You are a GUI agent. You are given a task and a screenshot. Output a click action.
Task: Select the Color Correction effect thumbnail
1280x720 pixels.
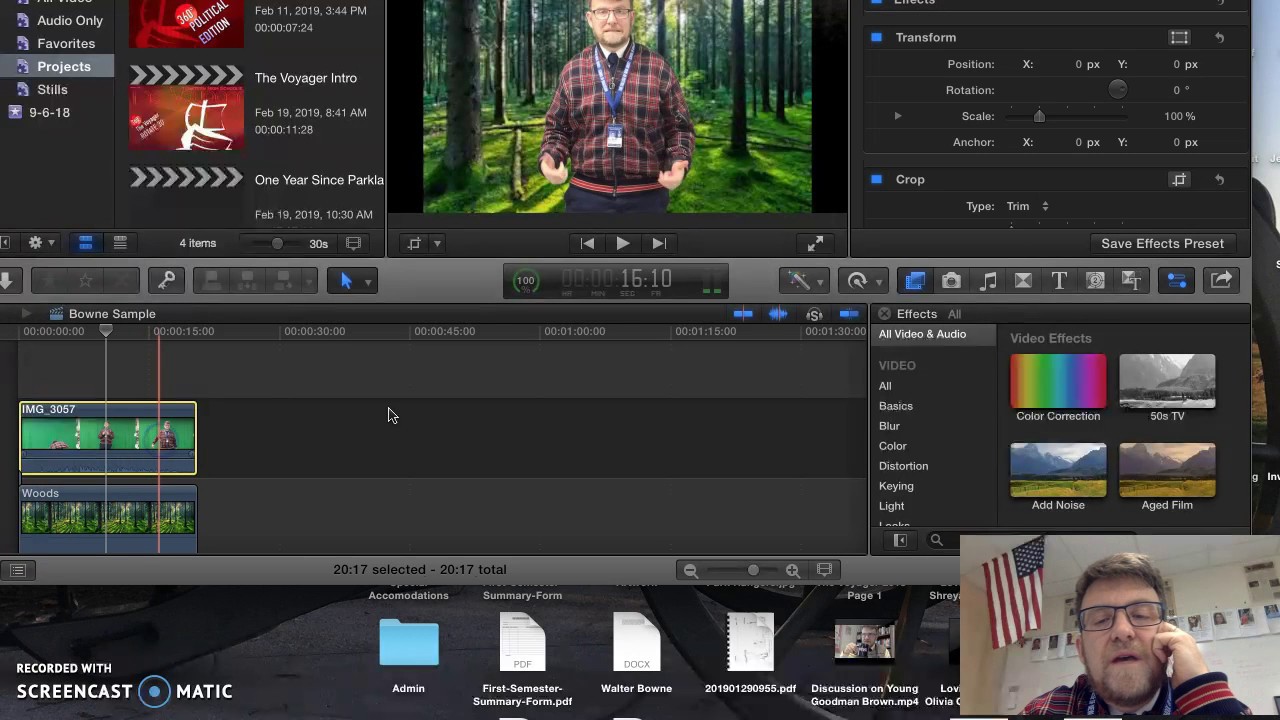tap(1058, 381)
